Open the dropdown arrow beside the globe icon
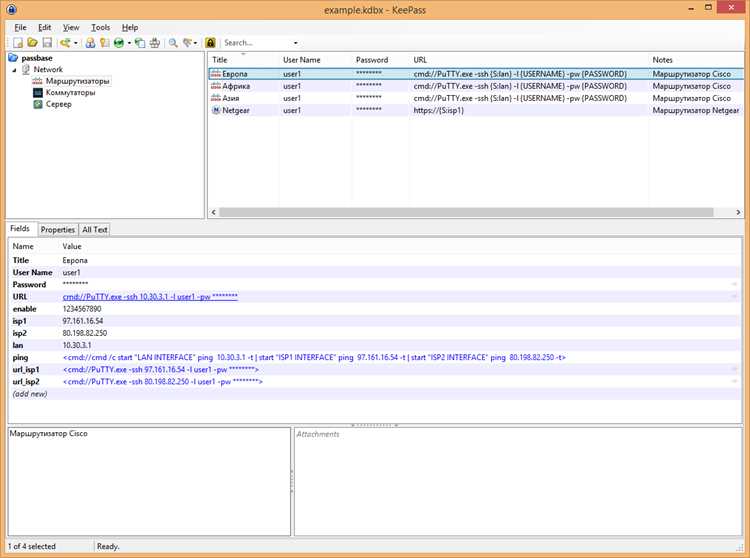The image size is (750, 558). (129, 43)
